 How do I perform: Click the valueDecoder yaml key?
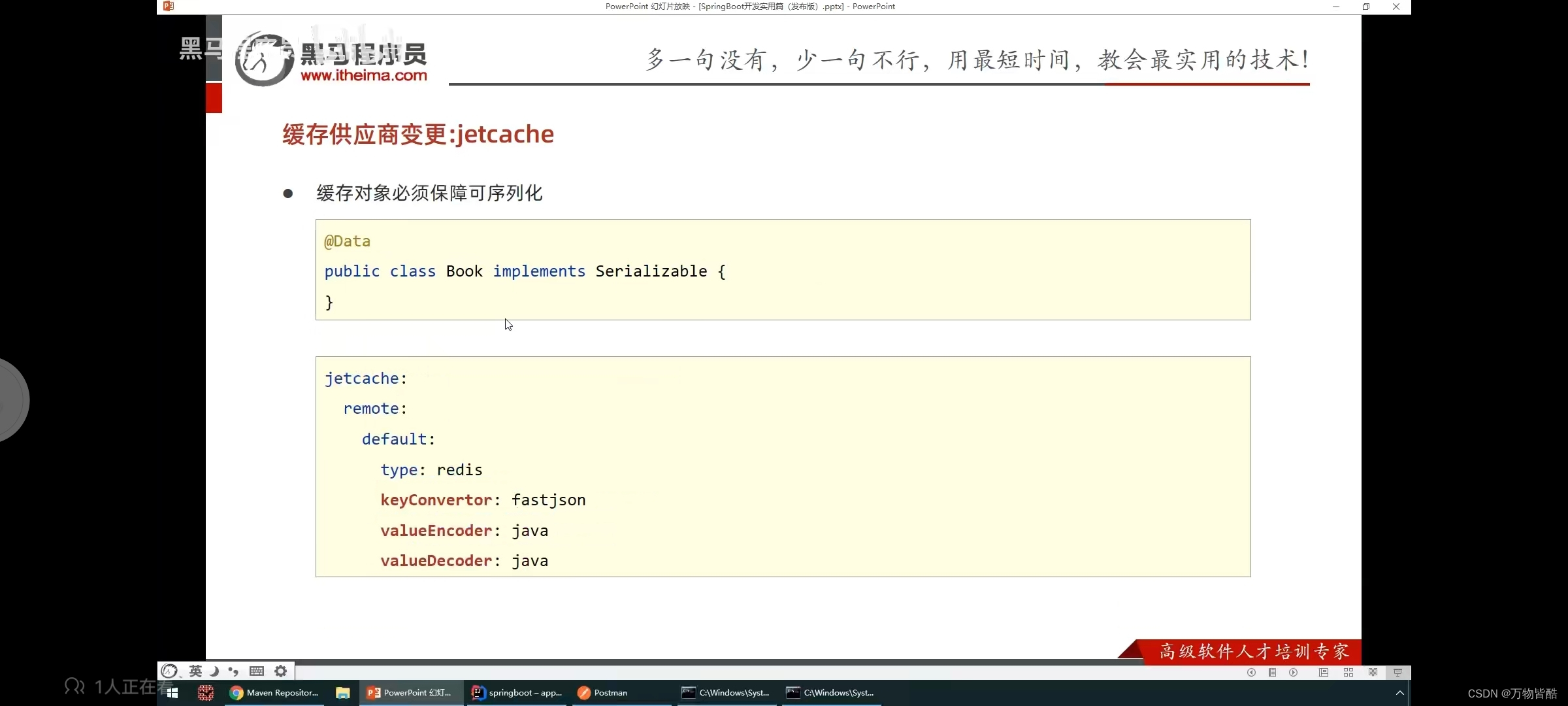coord(436,561)
